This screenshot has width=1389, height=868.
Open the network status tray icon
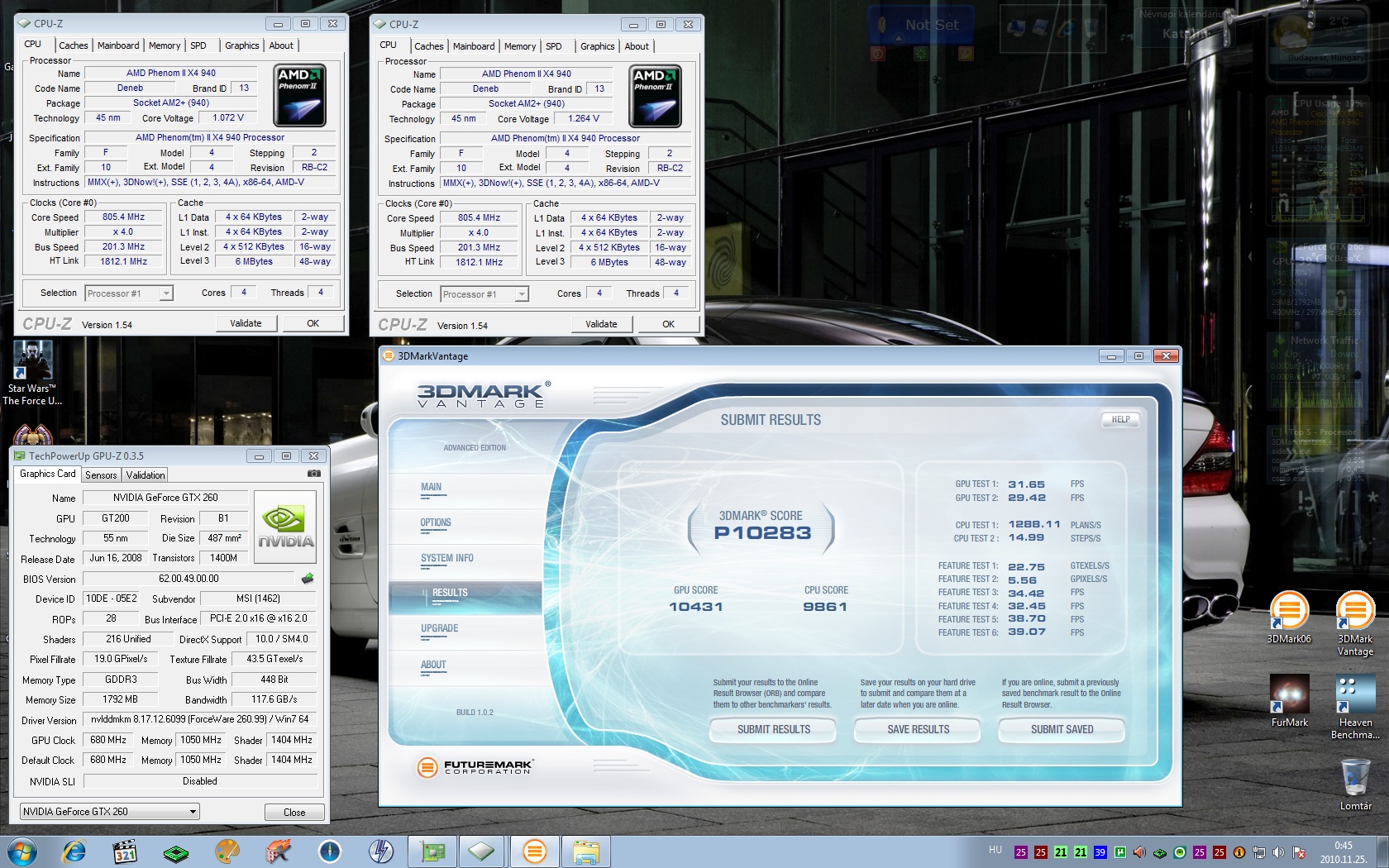point(1259,852)
